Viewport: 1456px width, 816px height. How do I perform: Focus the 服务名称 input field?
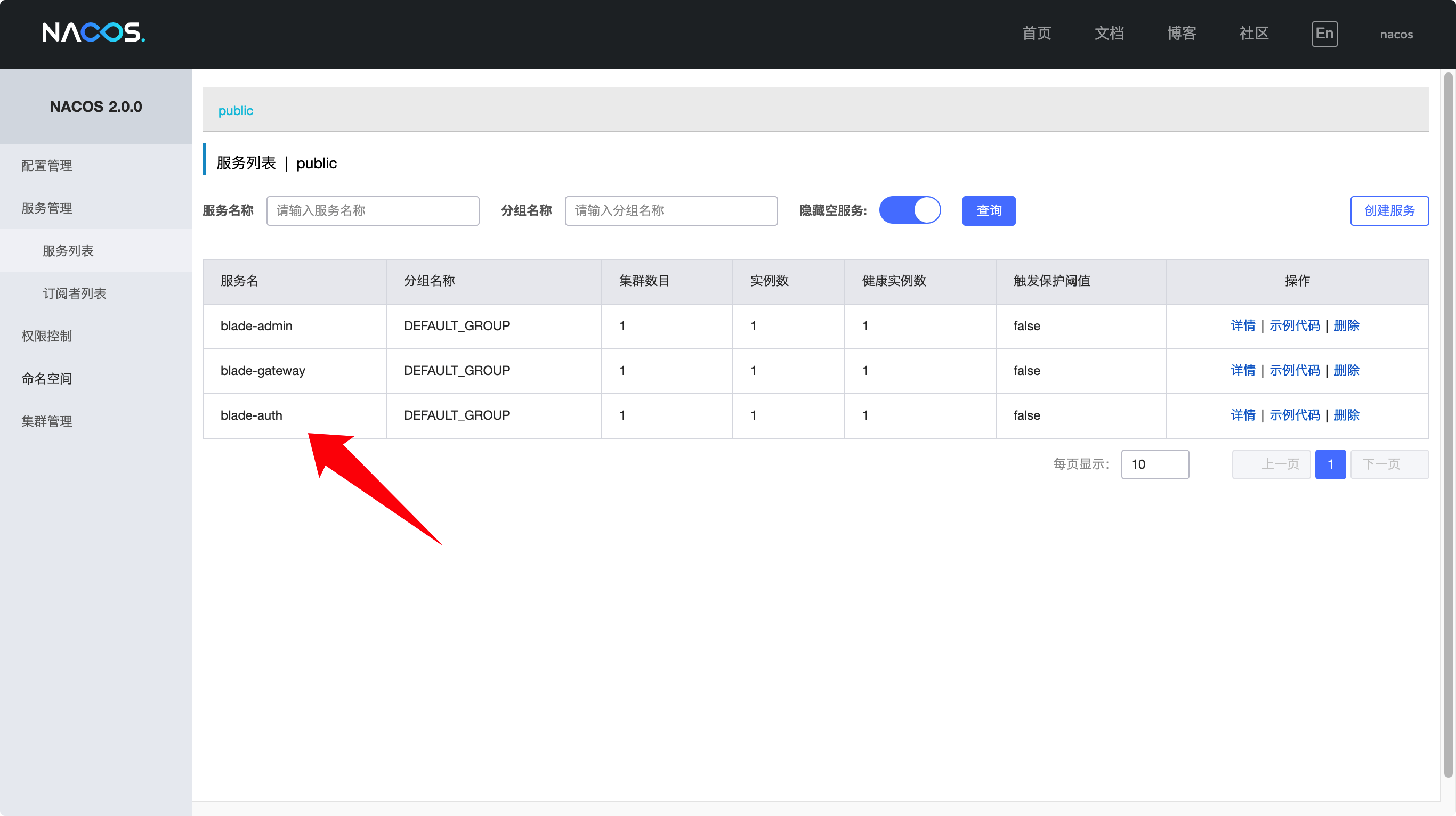tap(373, 210)
